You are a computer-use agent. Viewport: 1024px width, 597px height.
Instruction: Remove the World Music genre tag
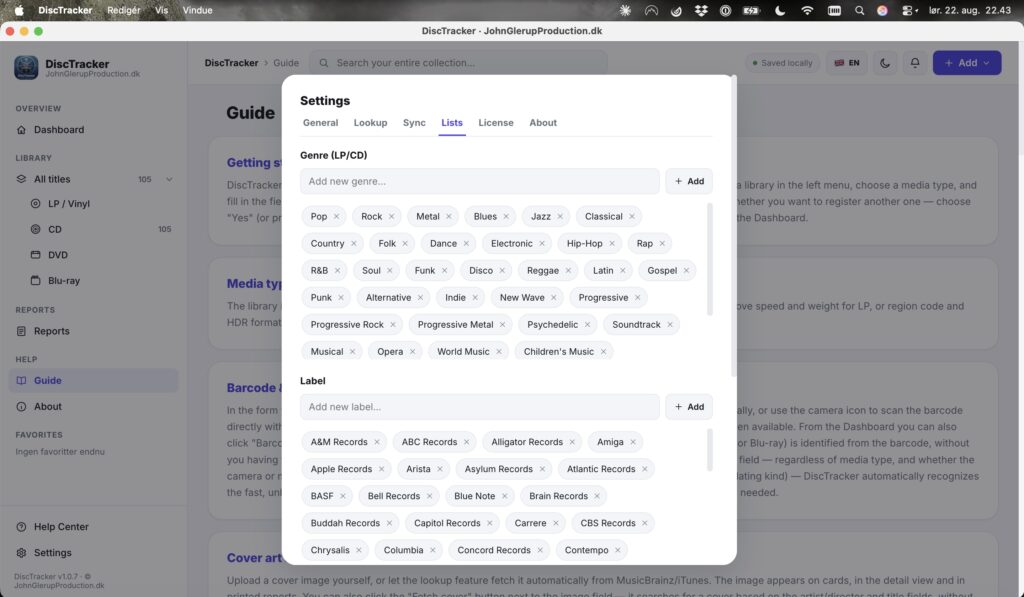click(499, 352)
